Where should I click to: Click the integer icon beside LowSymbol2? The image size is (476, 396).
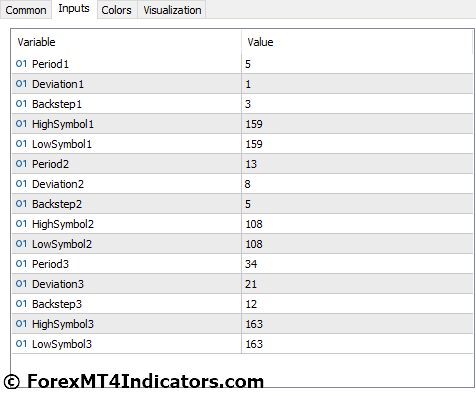click(21, 244)
